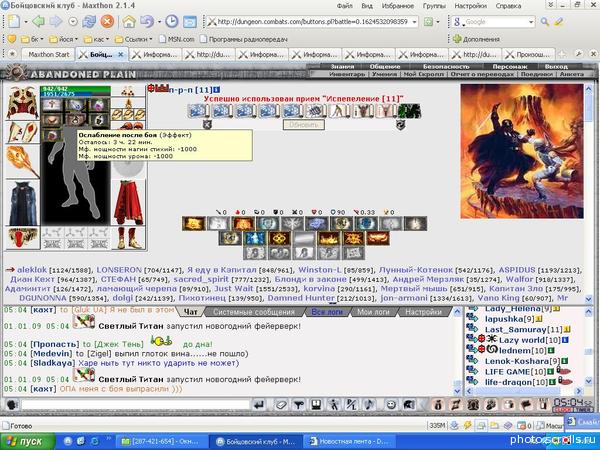Click fighter name aleklok in the list
600x450 pixels.
coord(32,270)
